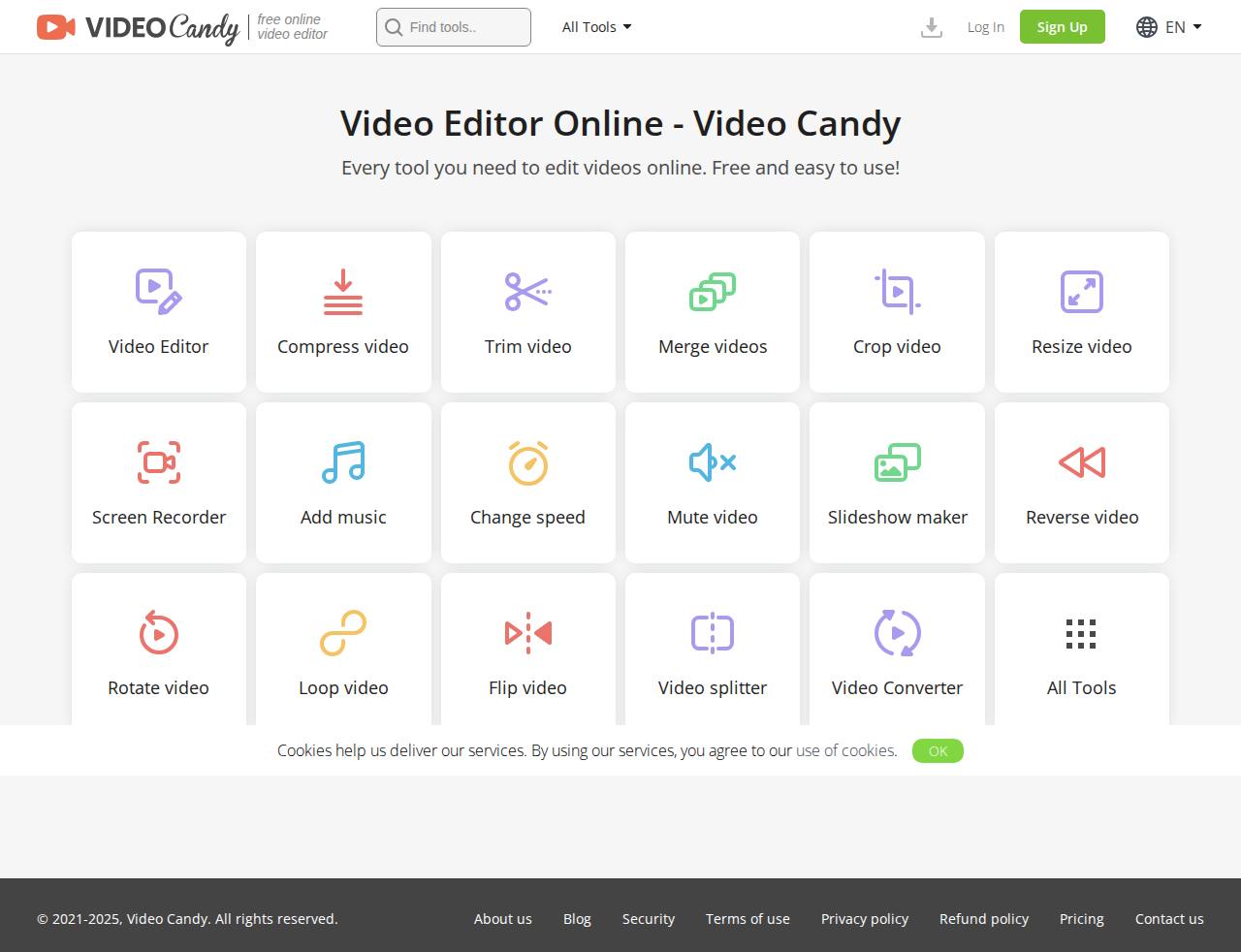Viewport: 1241px width, 952px height.
Task: Open the EN language selector
Action: (x=1168, y=27)
